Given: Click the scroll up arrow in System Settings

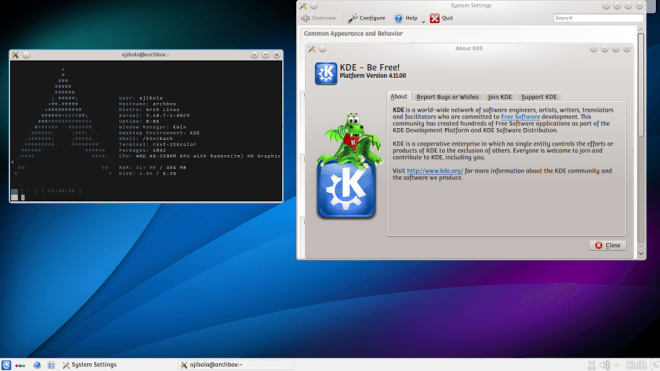Looking at the screenshot, I should (641, 30).
